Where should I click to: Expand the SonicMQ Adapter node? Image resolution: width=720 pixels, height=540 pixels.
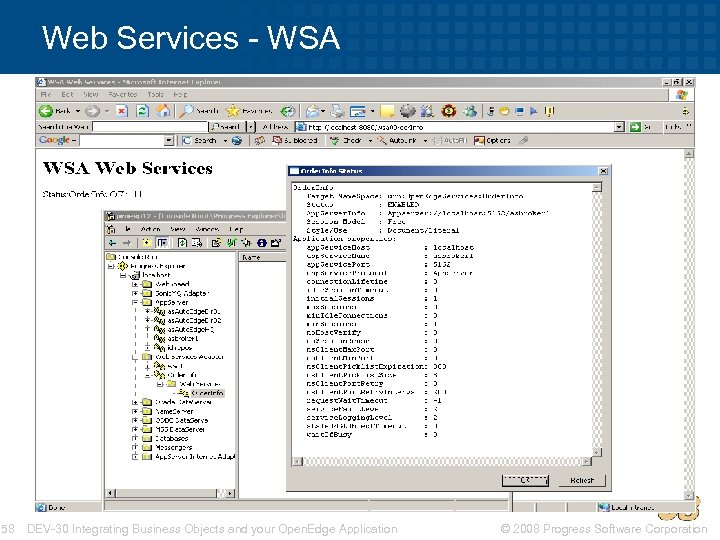[135, 293]
